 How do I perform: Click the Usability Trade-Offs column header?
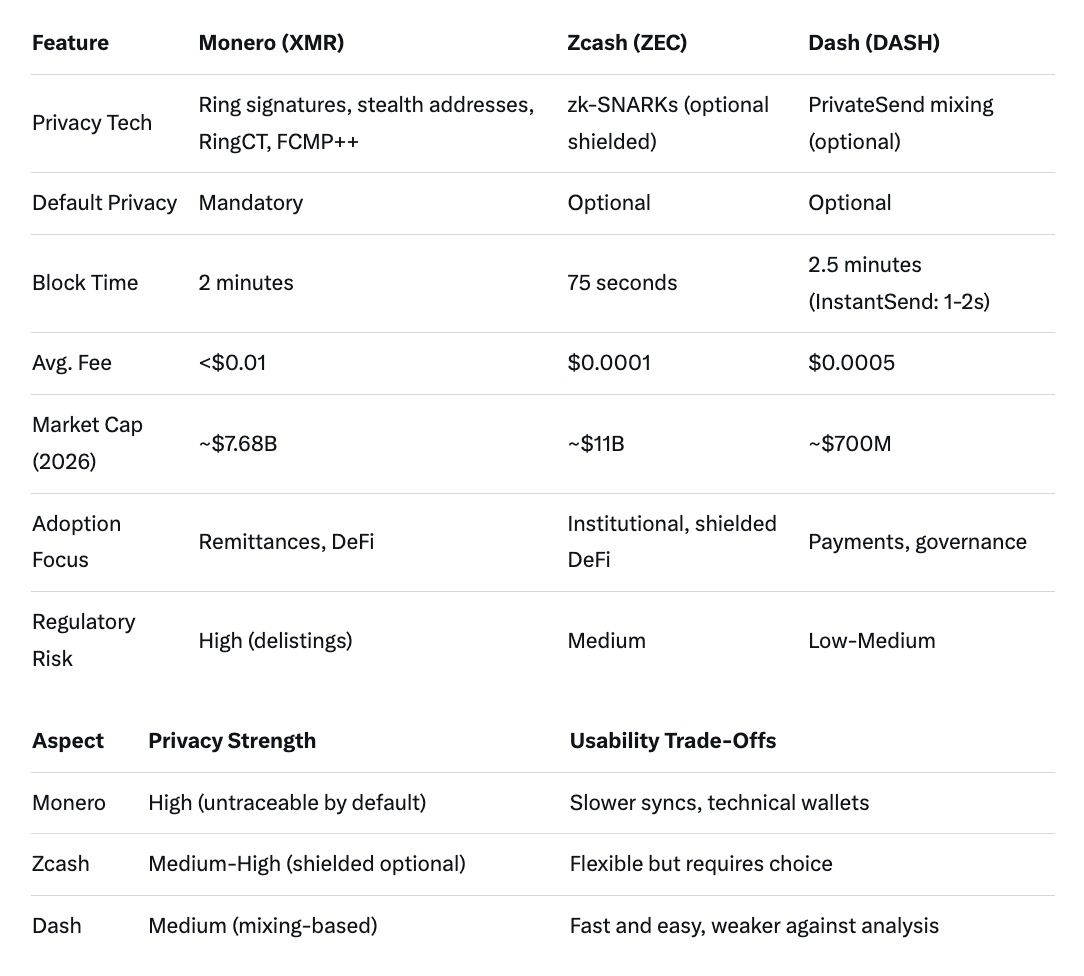[673, 741]
